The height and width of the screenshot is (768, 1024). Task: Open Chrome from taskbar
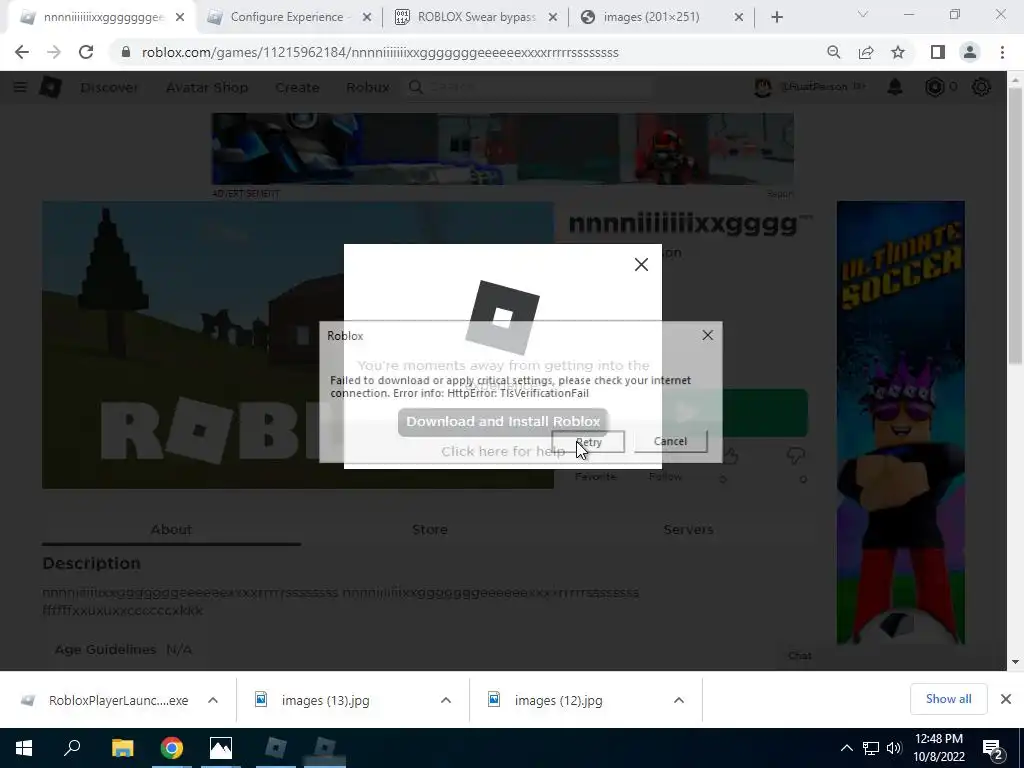tap(172, 748)
